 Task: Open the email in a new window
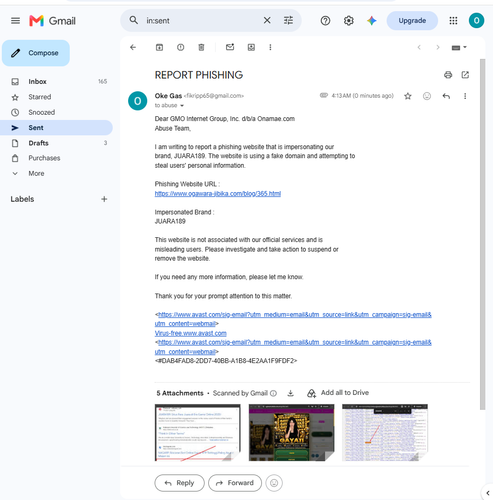pos(465,75)
